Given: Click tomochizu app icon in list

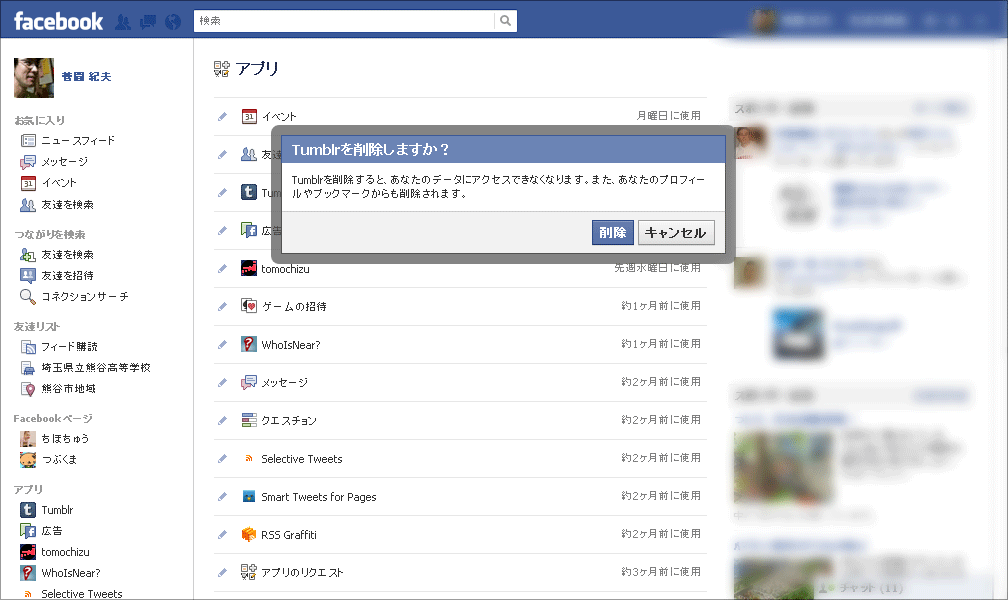Looking at the screenshot, I should tap(249, 269).
